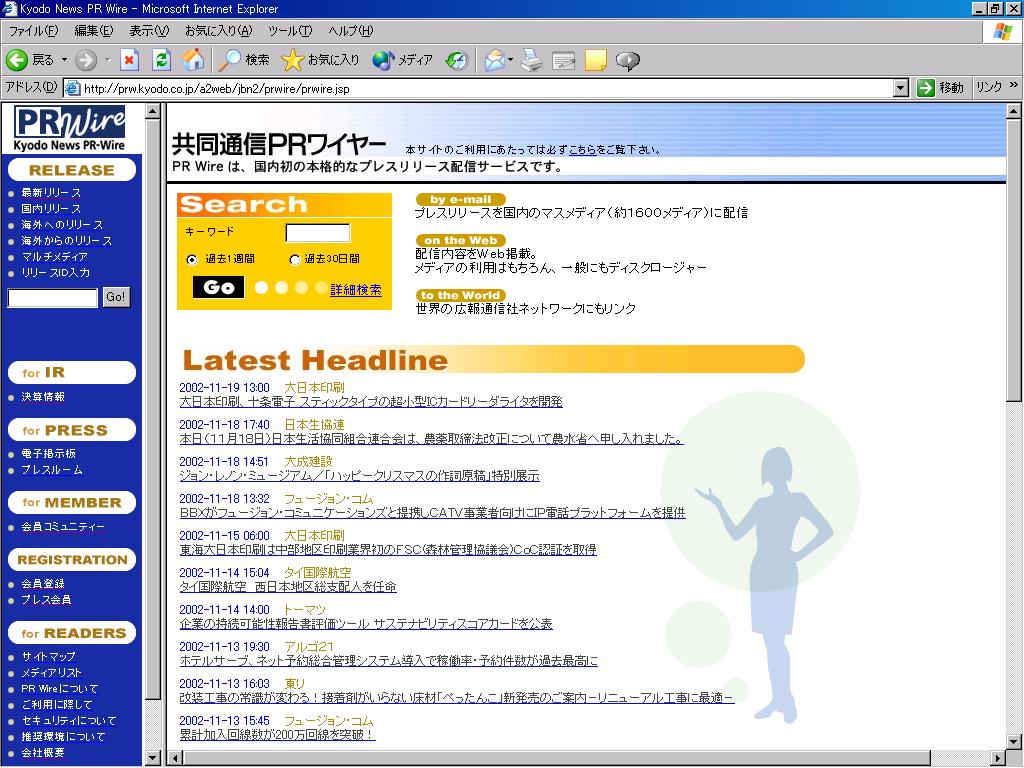Open sidebar link プレスルーム
The image size is (1024, 768).
click(x=52, y=470)
